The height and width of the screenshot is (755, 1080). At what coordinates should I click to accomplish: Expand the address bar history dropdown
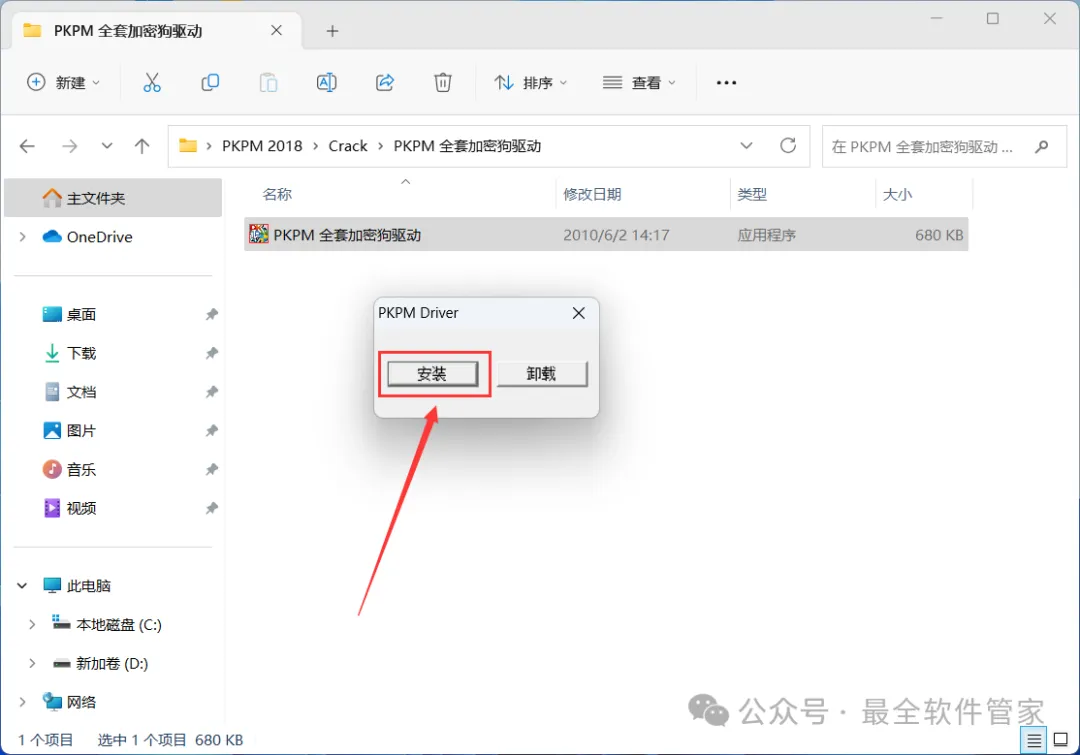[746, 146]
